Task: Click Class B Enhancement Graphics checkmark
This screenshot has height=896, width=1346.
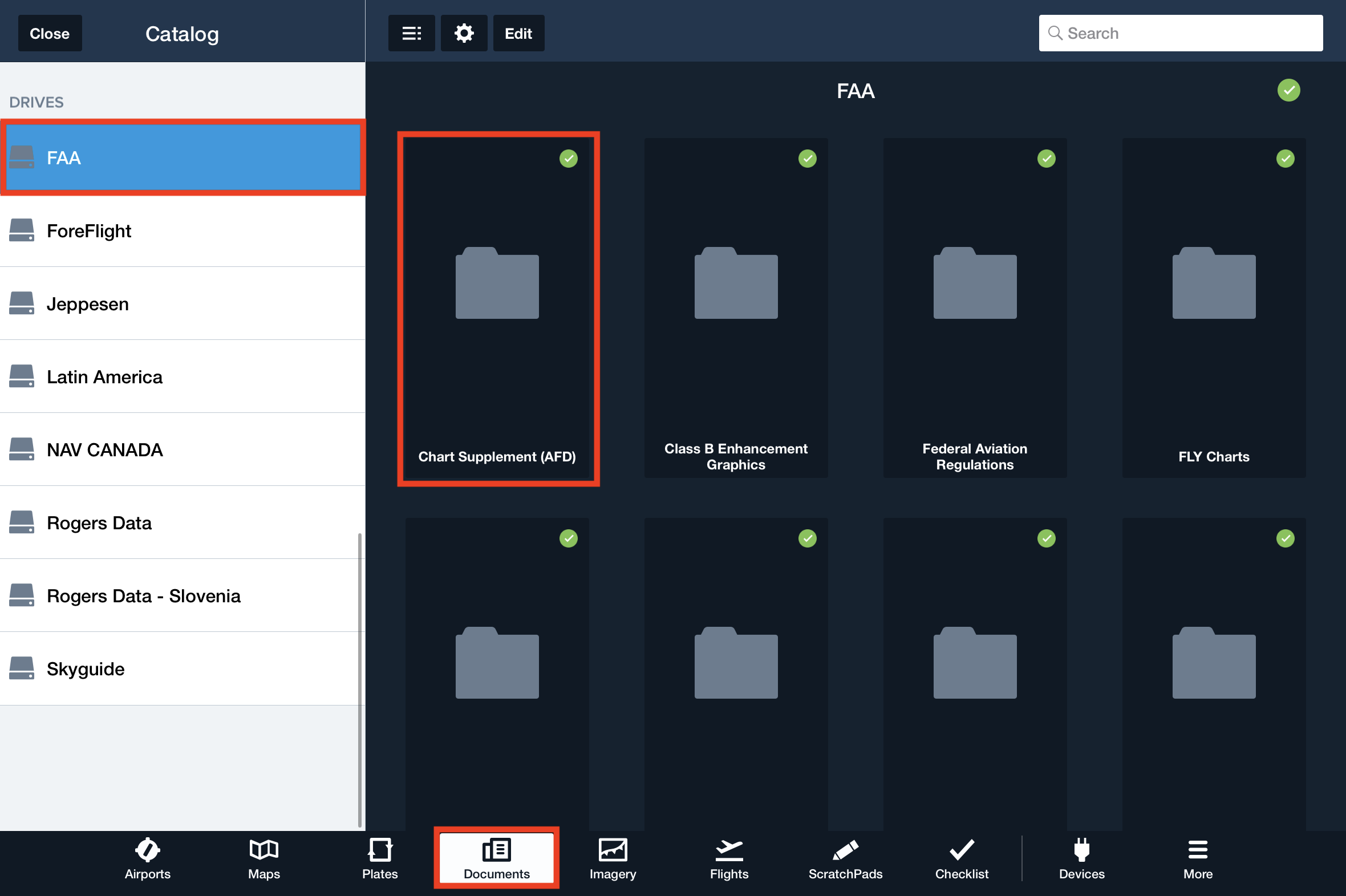Action: [807, 159]
